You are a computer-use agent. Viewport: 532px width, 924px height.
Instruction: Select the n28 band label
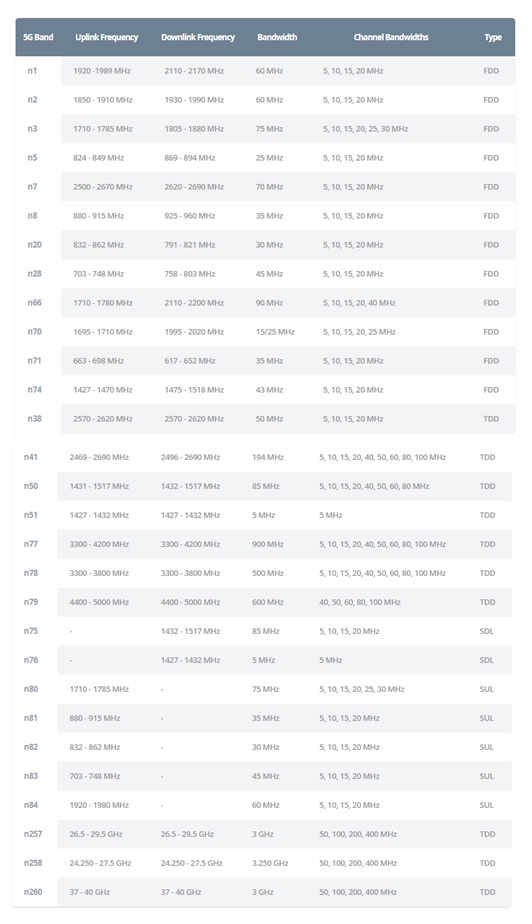tap(35, 273)
